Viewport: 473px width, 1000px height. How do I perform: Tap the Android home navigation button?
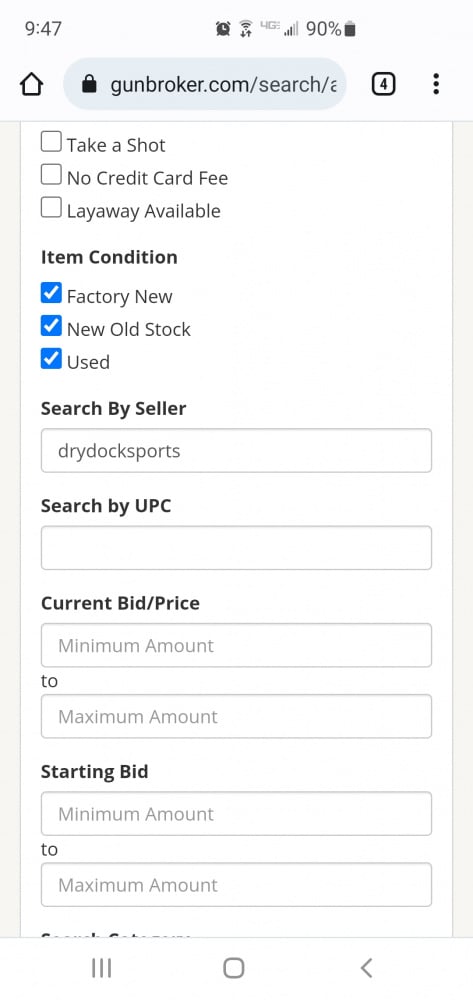[234, 968]
